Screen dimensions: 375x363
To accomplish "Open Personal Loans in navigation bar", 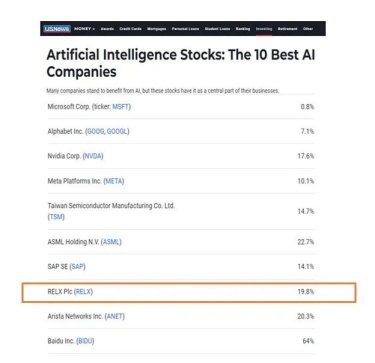I will (186, 29).
